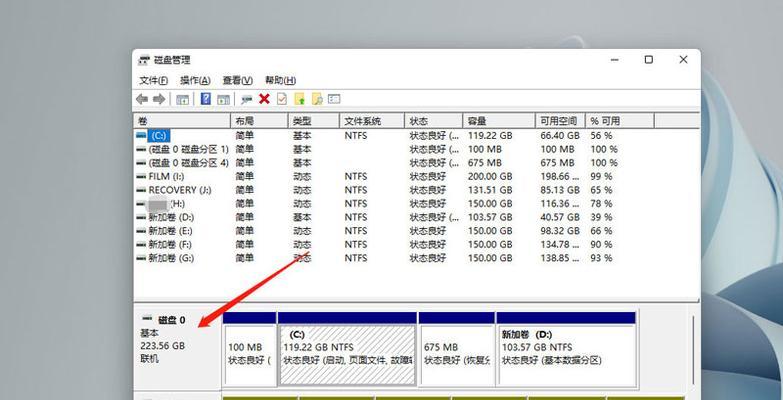The image size is (783, 400).
Task: Click the folder with magnifier icon
Action: click(x=317, y=99)
